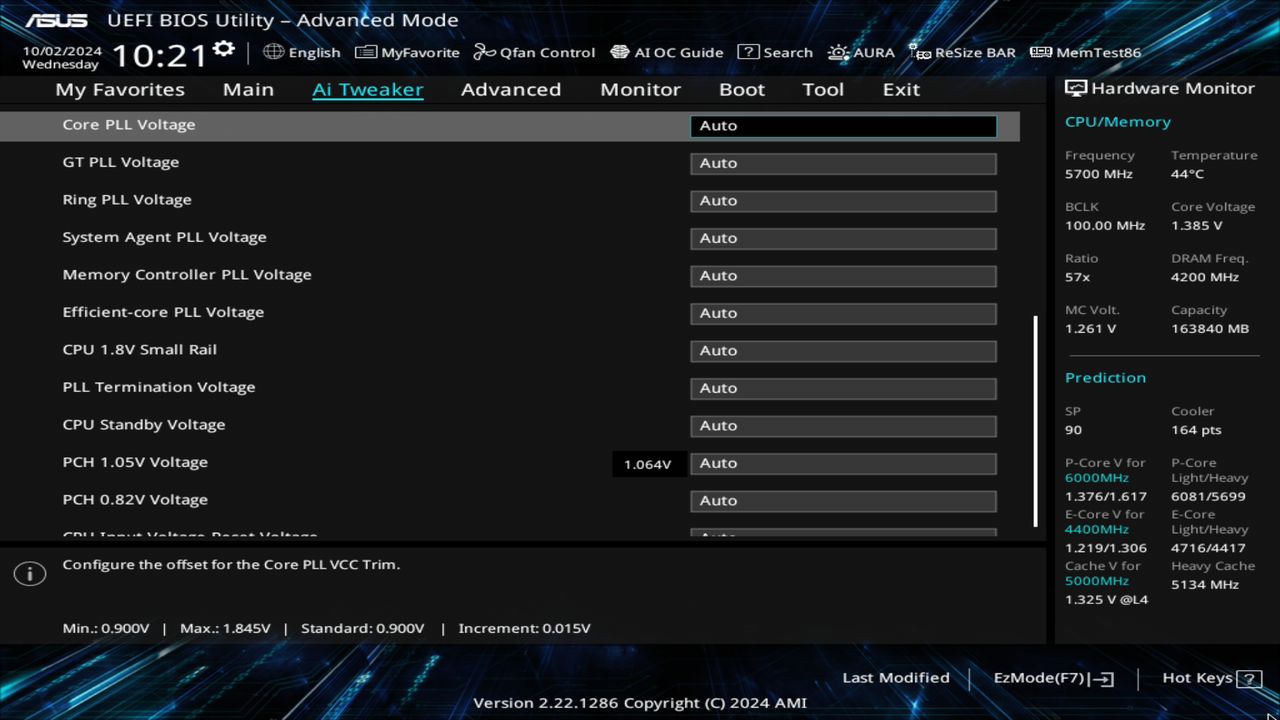The width and height of the screenshot is (1280, 720).
Task: Select the GT PLL Voltage Auto field
Action: [842, 163]
